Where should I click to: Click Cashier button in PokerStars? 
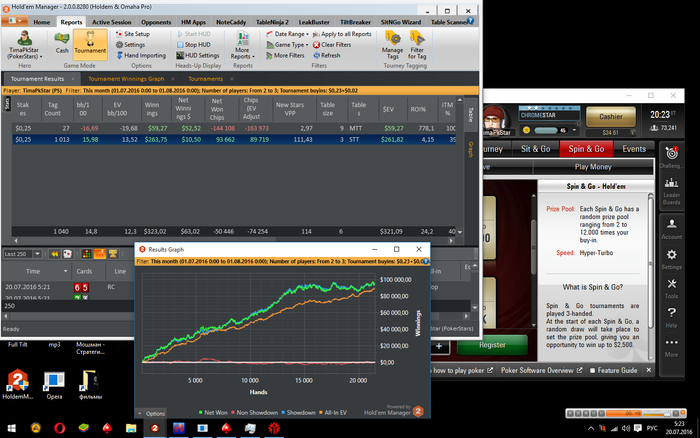(x=611, y=117)
